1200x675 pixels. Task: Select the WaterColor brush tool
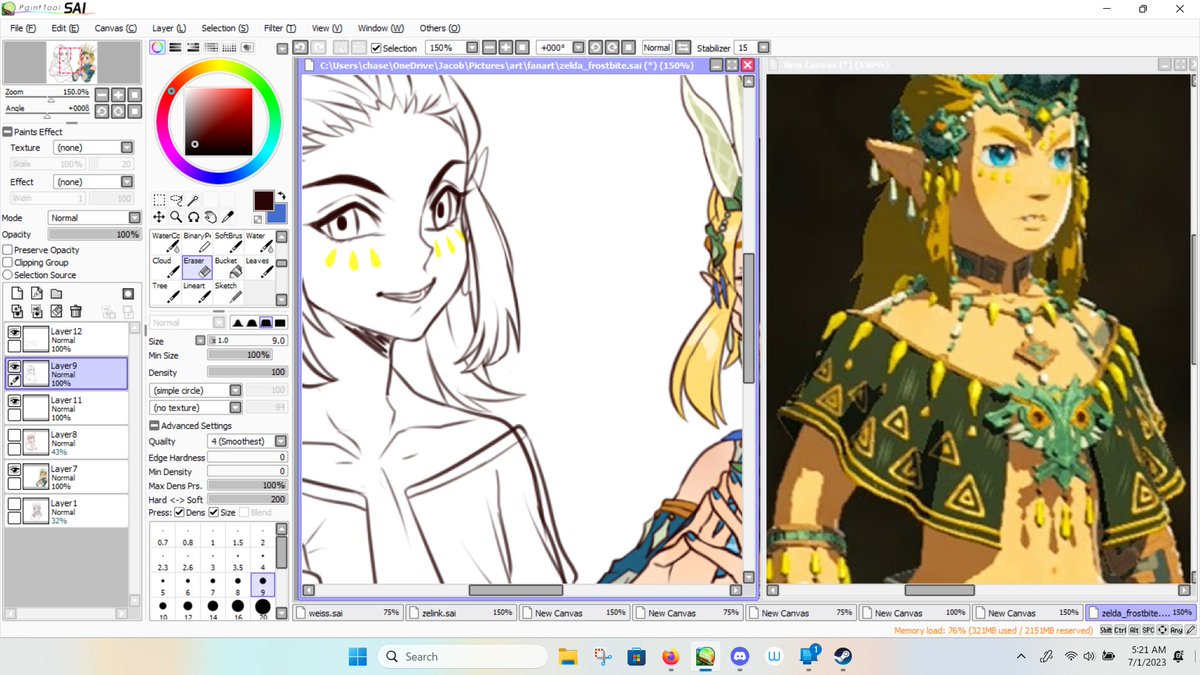[x=165, y=241]
